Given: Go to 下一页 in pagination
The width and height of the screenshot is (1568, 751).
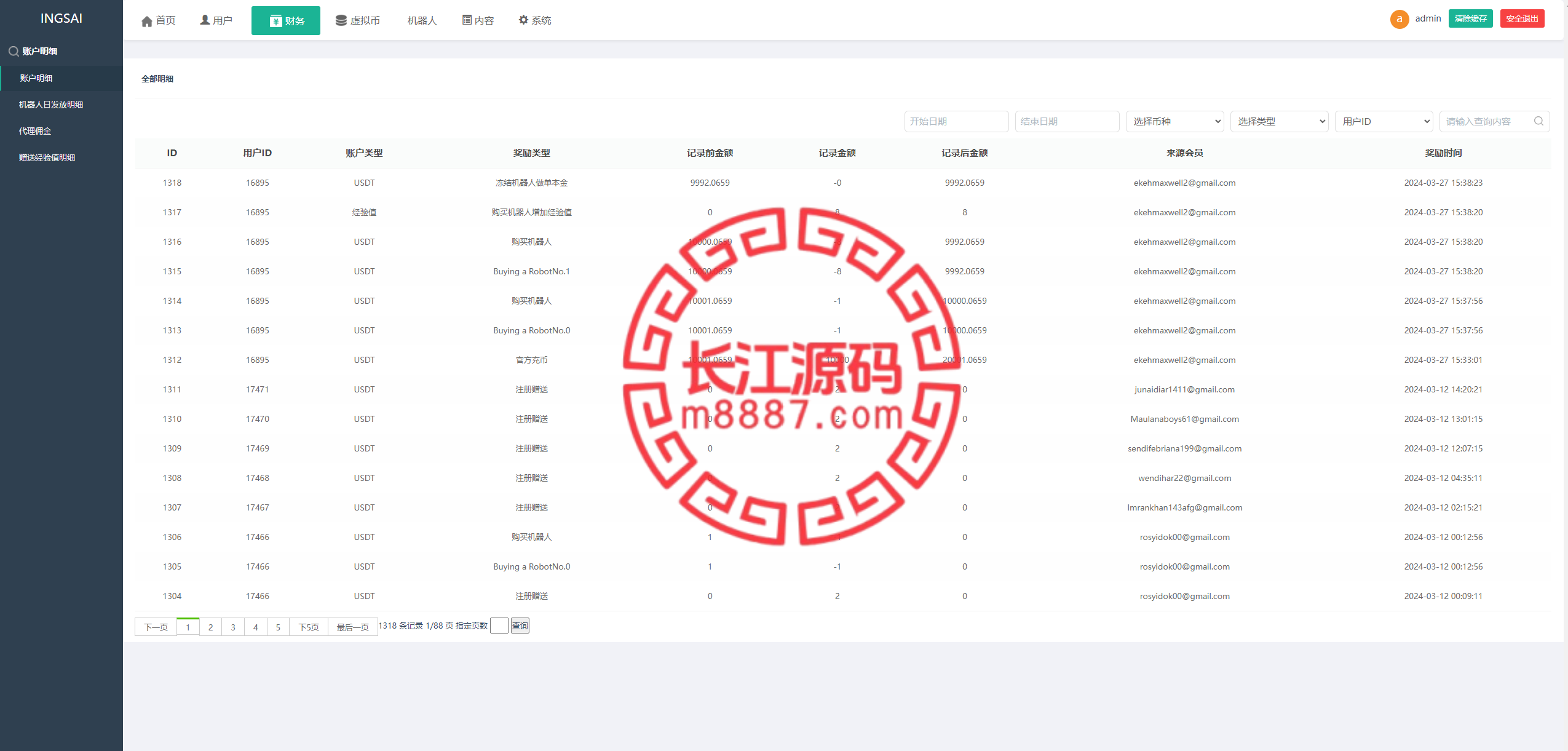Looking at the screenshot, I should tap(156, 627).
